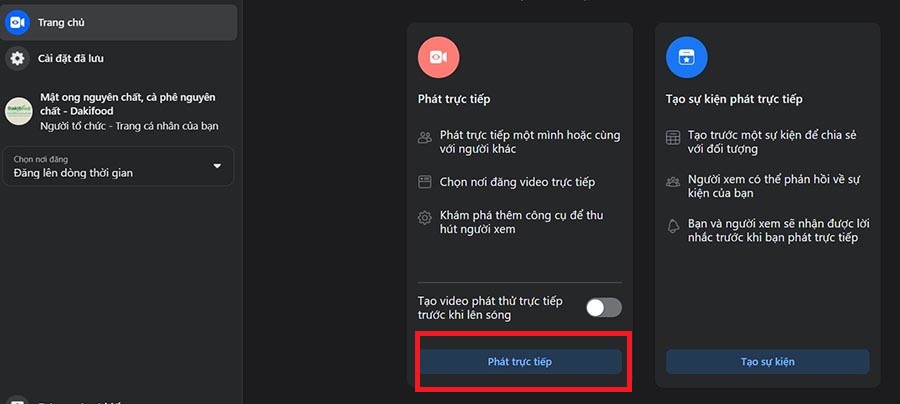Open the Đăng lên dòng thời gian selector
Image resolution: width=900 pixels, height=404 pixels.
tap(118, 166)
